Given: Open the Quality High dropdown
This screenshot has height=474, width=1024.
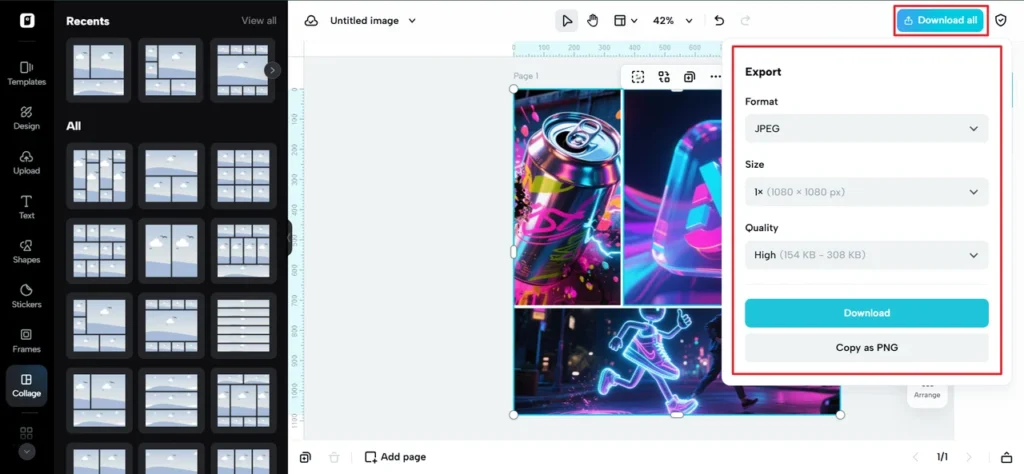Looking at the screenshot, I should coord(867,255).
